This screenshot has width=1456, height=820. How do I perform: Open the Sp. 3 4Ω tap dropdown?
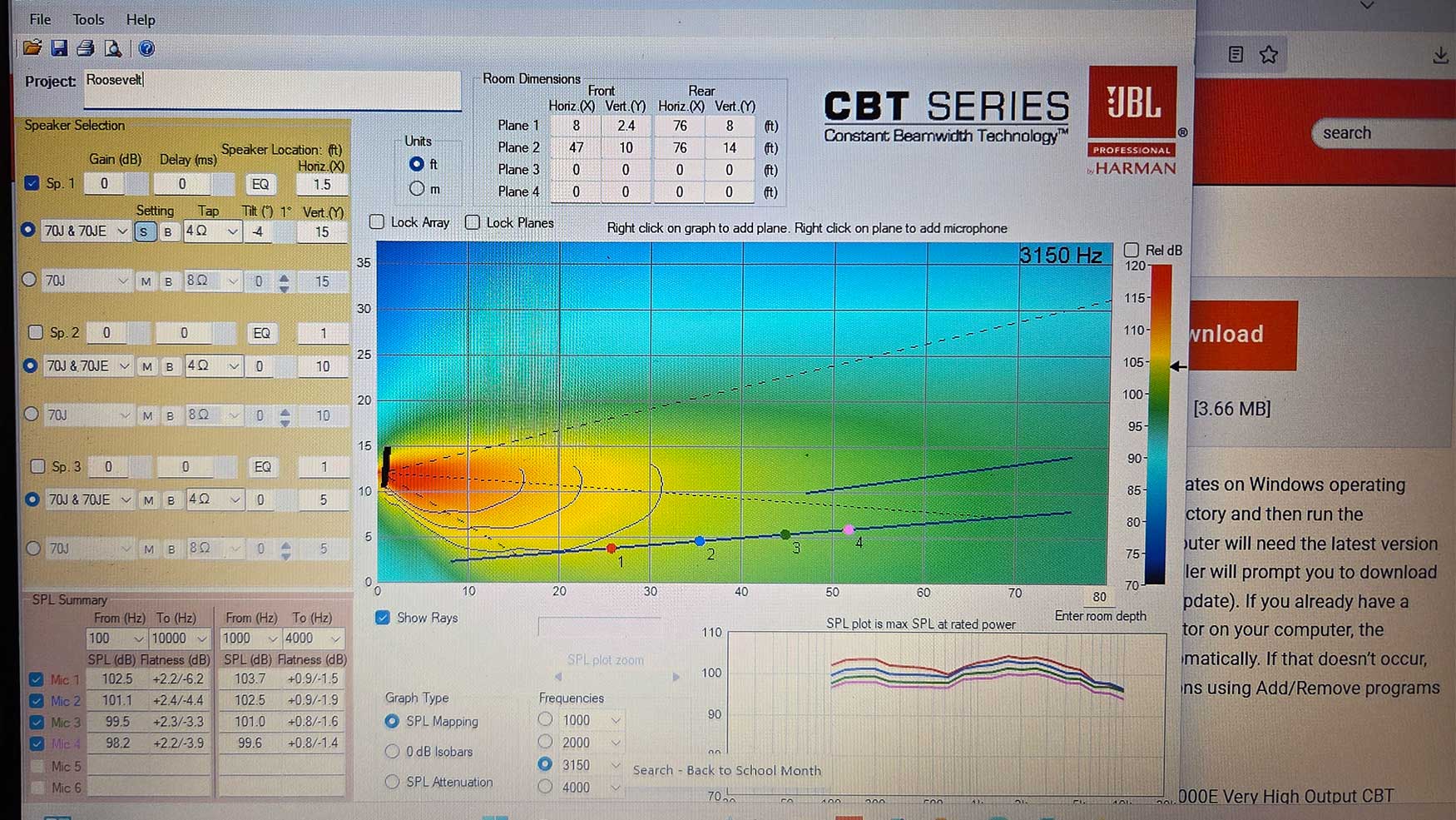tap(235, 500)
